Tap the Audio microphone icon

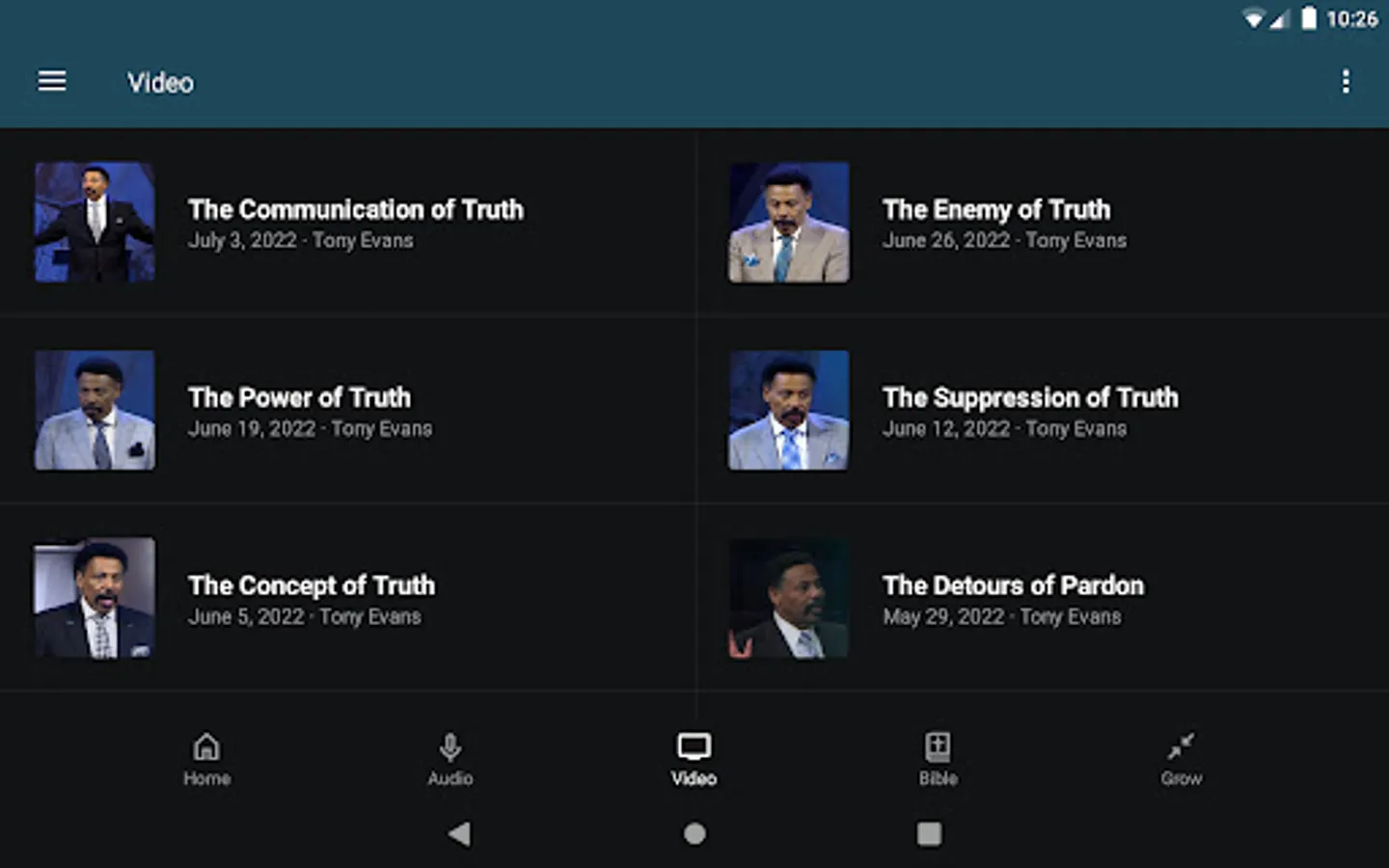pyautogui.click(x=450, y=746)
